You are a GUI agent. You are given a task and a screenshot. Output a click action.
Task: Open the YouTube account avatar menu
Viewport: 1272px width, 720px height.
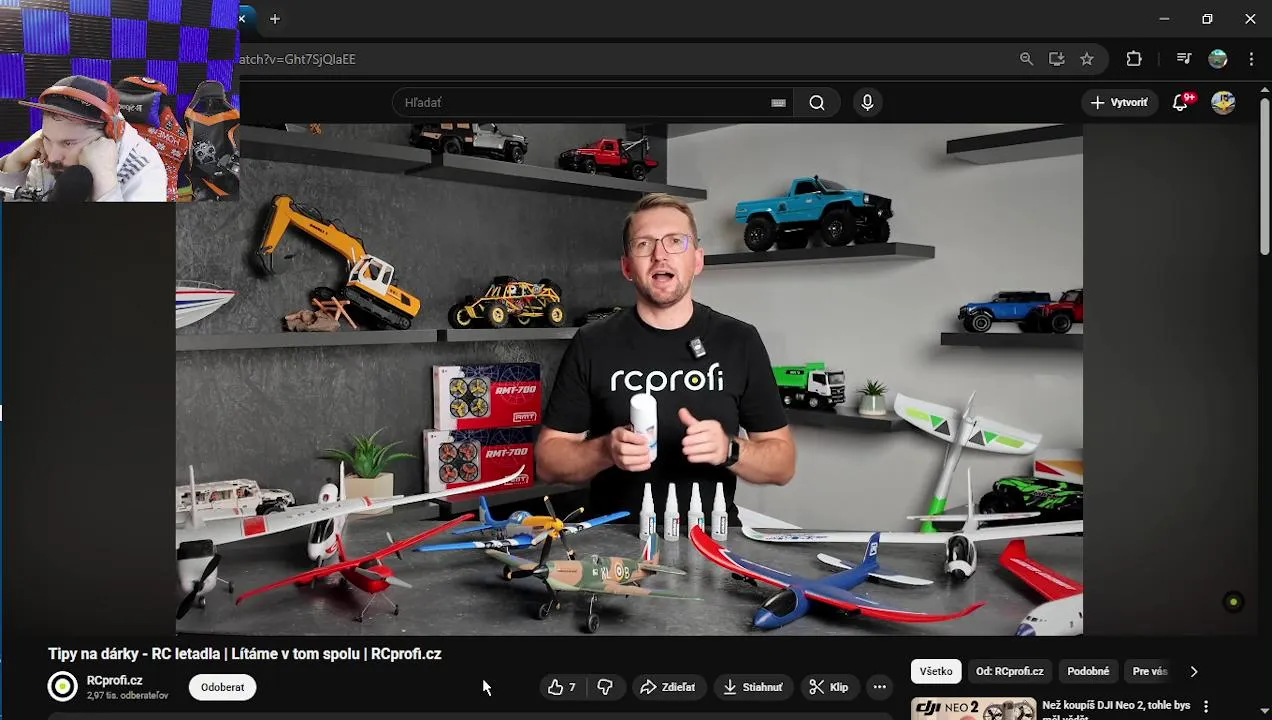(x=1223, y=102)
